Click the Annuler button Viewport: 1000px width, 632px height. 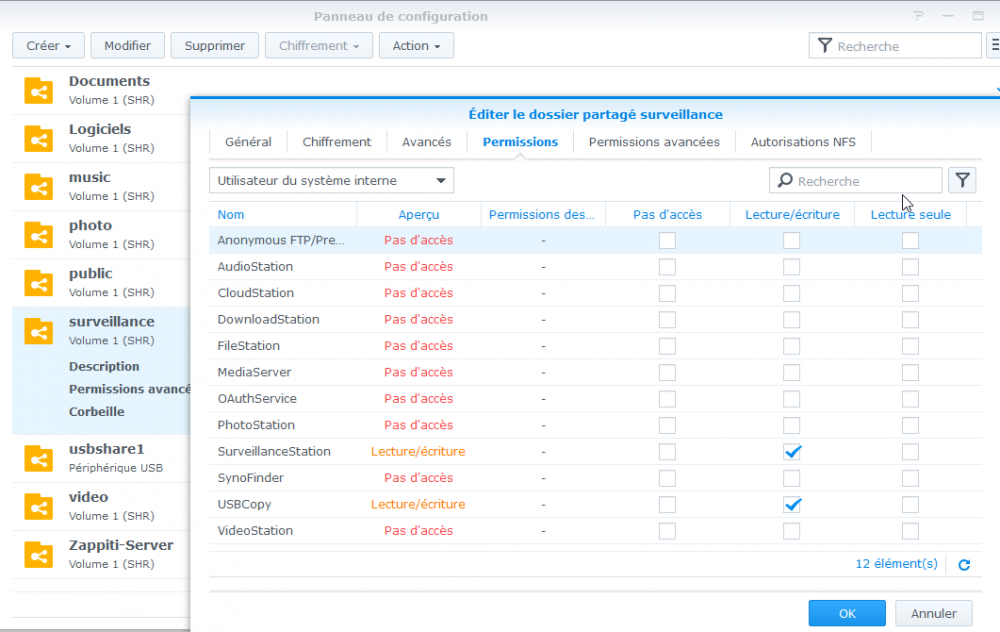tap(933, 613)
